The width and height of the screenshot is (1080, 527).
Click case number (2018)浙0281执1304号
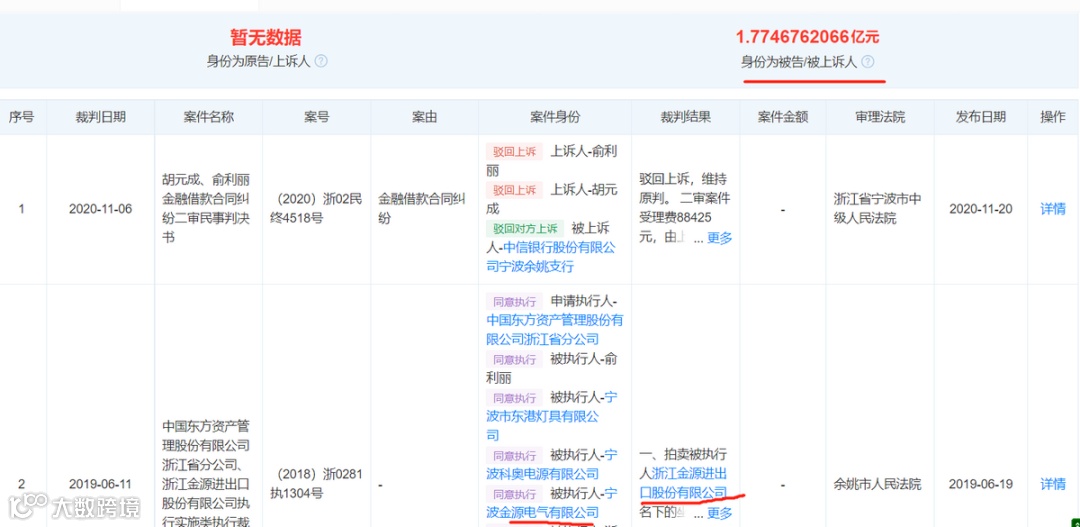[317, 484]
